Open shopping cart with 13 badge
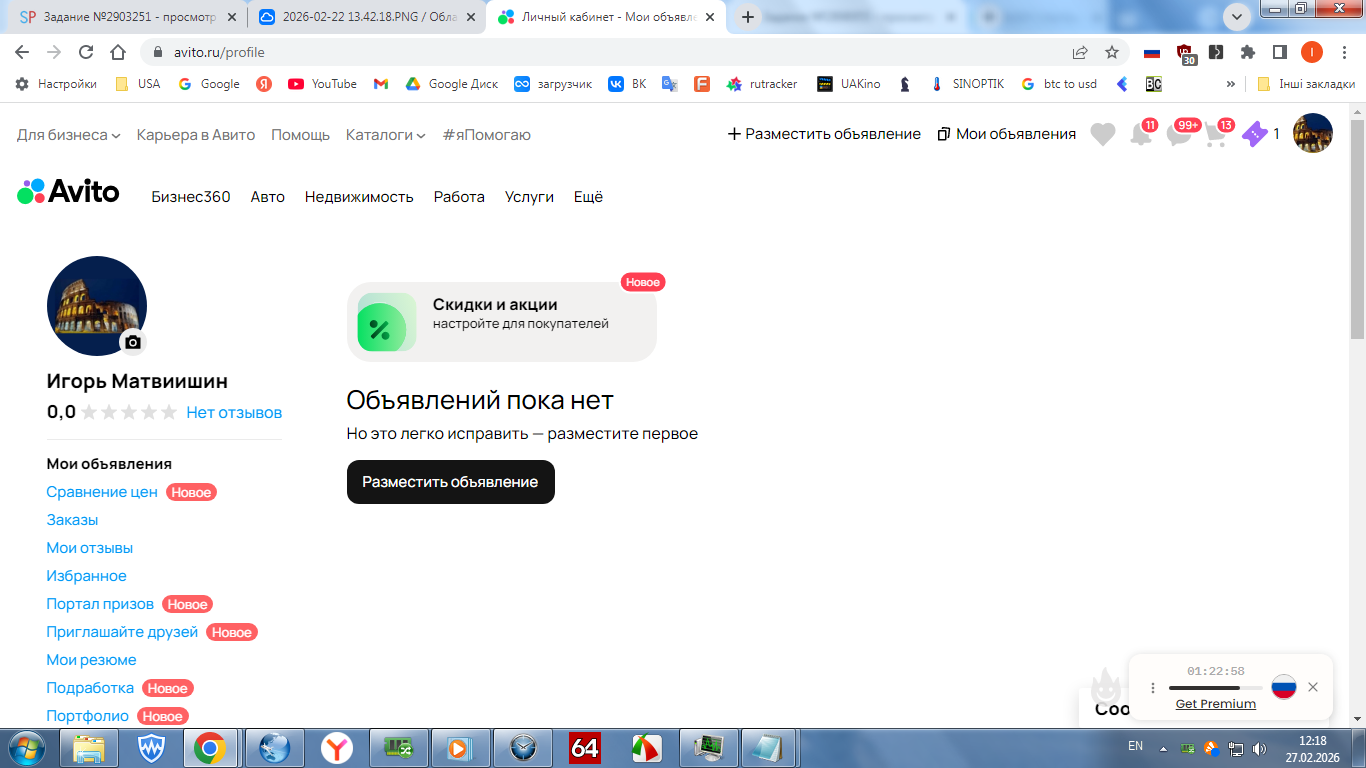This screenshot has width=1366, height=768. click(1217, 134)
